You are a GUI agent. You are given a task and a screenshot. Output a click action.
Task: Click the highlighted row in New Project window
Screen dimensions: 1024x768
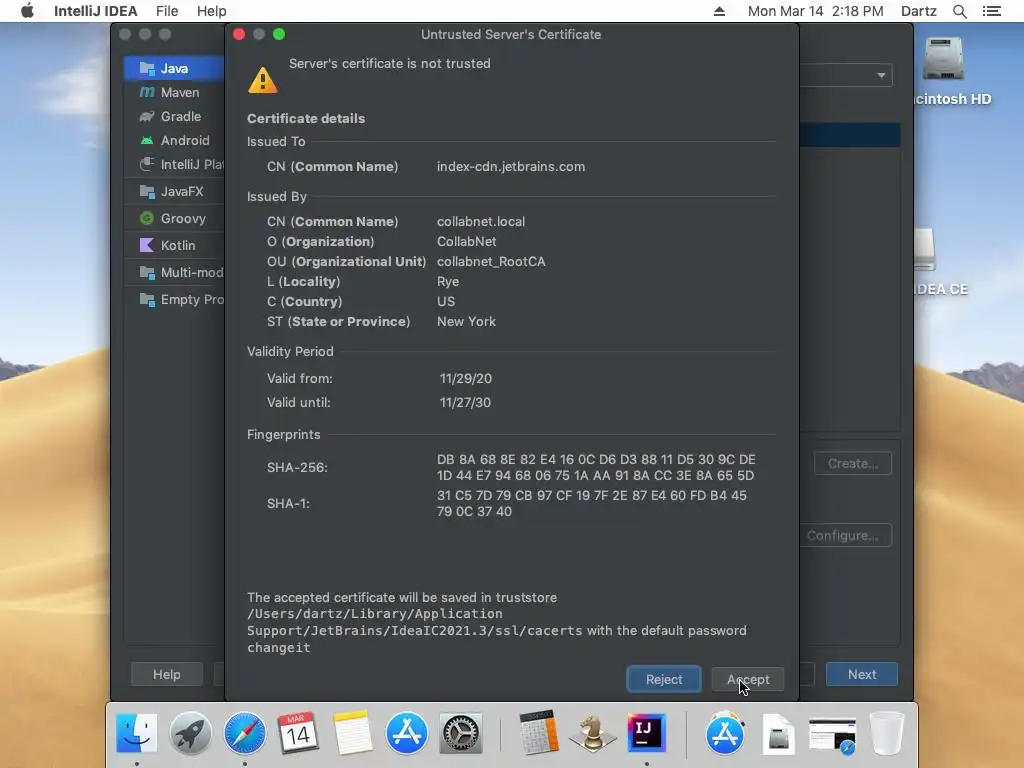(x=850, y=135)
